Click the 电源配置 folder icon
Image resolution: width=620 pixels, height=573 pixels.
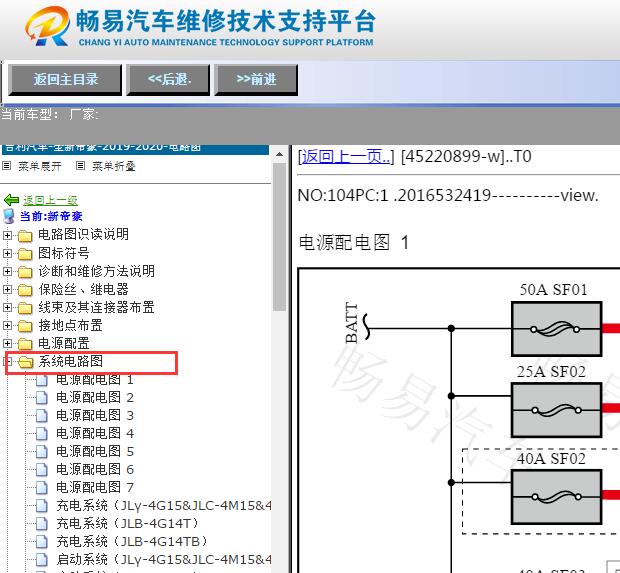25,344
